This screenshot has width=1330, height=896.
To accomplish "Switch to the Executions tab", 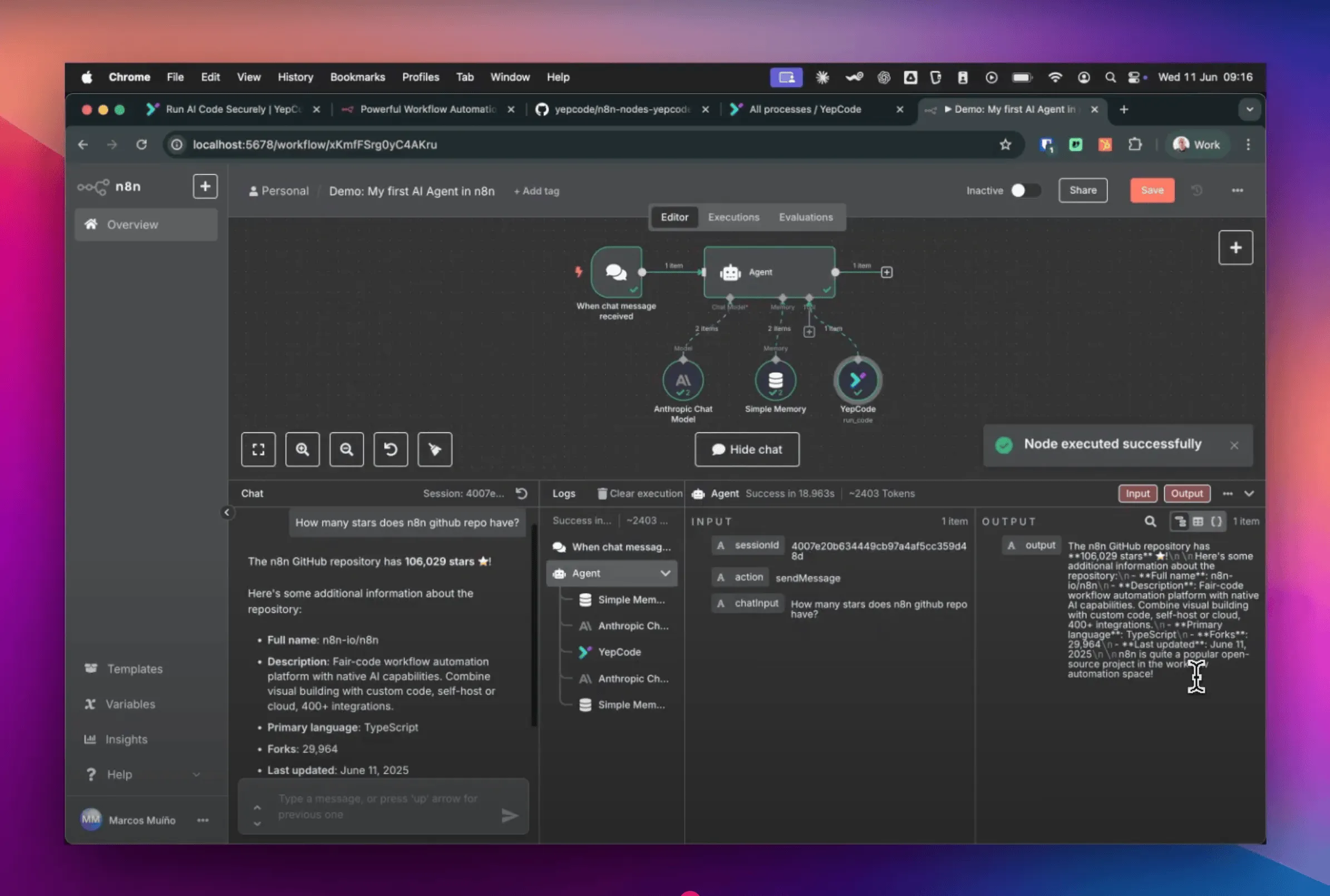I will pyautogui.click(x=733, y=217).
